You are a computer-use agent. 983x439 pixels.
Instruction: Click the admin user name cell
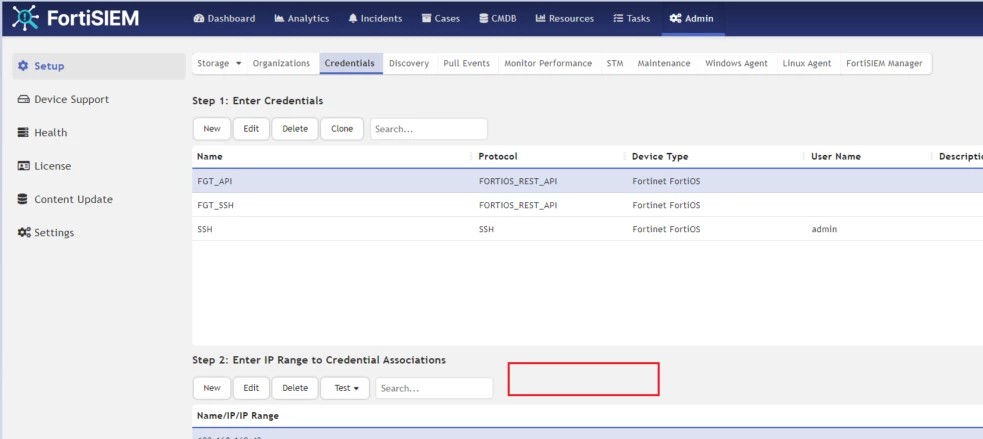[x=824, y=229]
